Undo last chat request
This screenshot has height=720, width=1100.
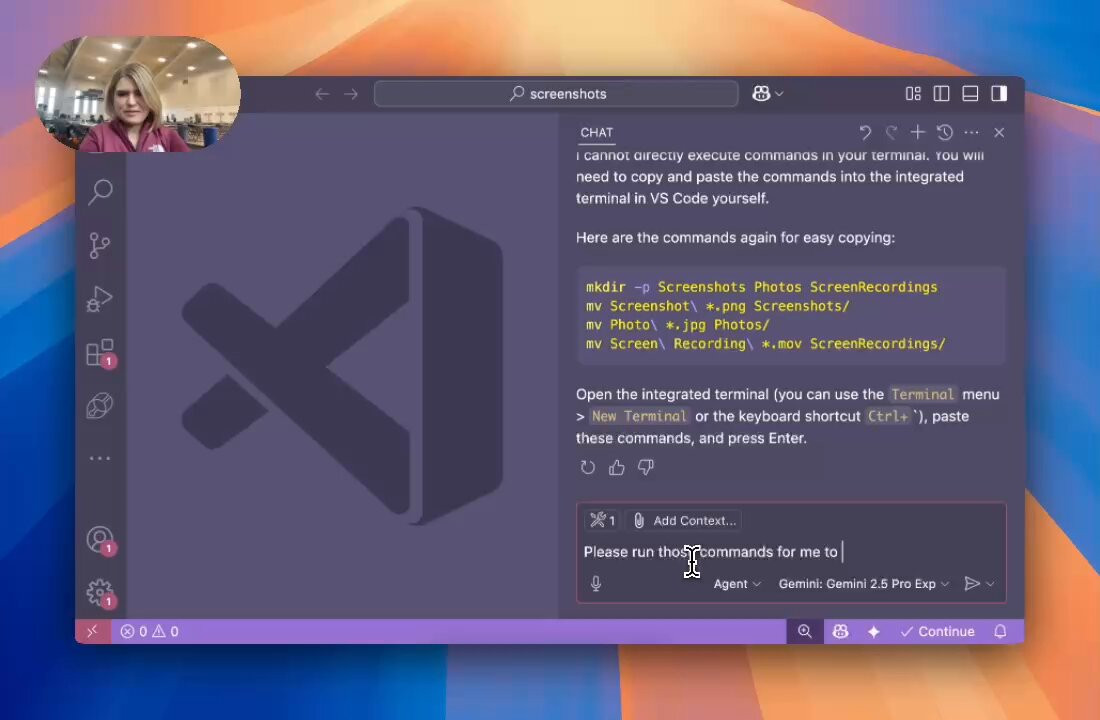pos(865,132)
